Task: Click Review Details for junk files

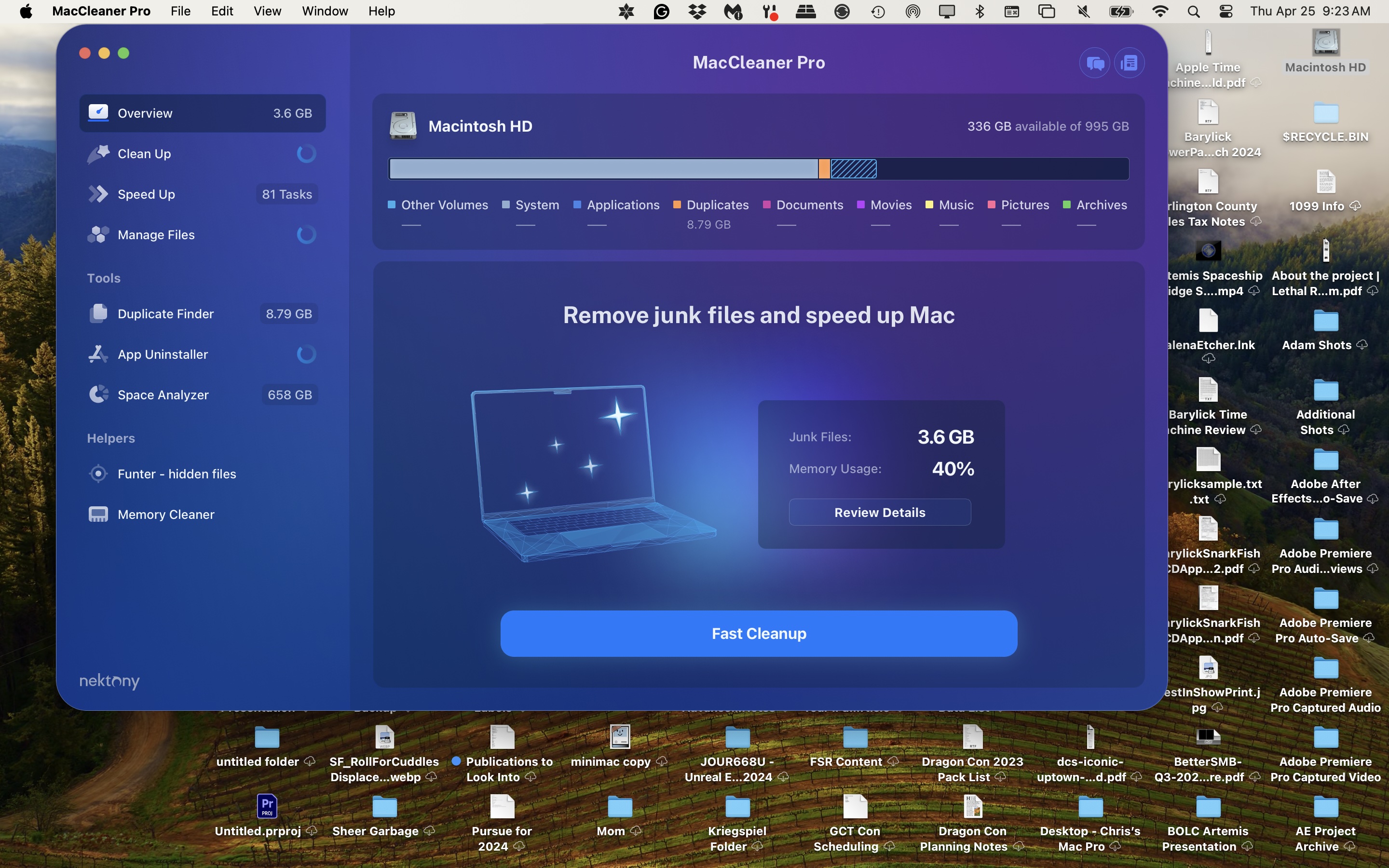Action: 880,512
